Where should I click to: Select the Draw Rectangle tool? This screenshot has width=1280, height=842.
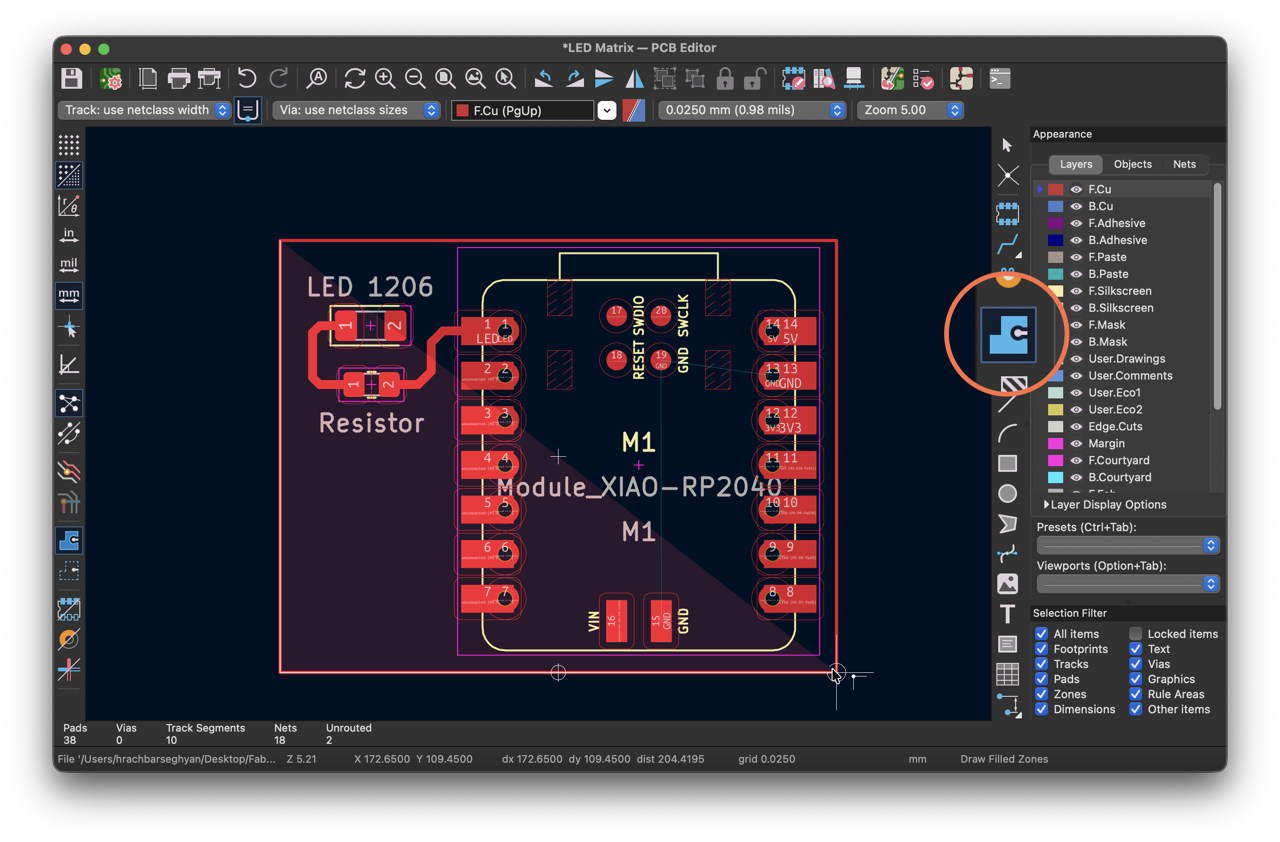1007,463
